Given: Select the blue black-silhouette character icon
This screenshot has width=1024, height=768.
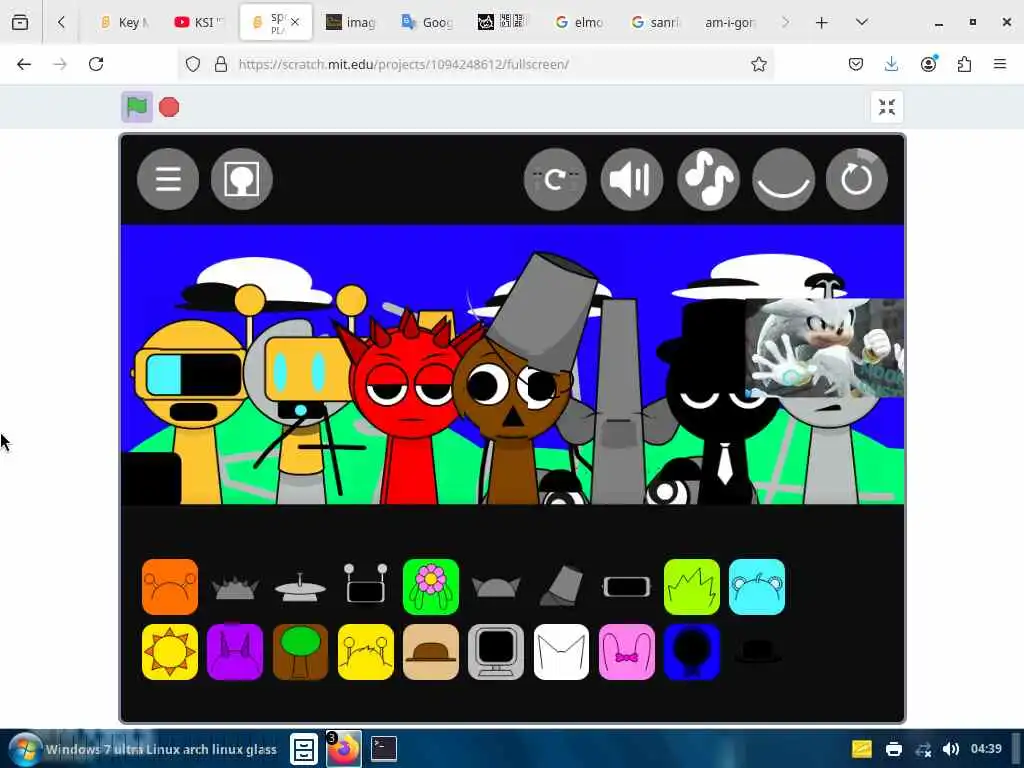Looking at the screenshot, I should click(692, 652).
